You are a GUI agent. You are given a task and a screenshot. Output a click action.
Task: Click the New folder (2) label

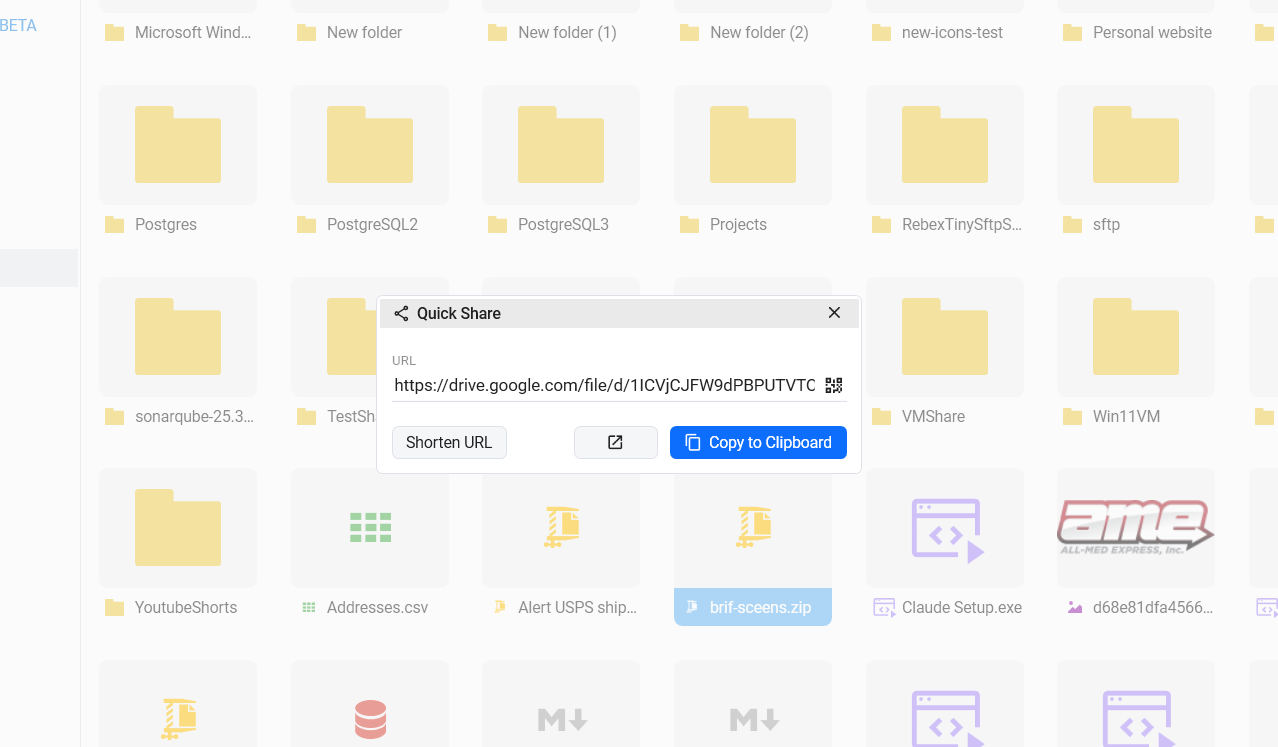click(x=759, y=32)
